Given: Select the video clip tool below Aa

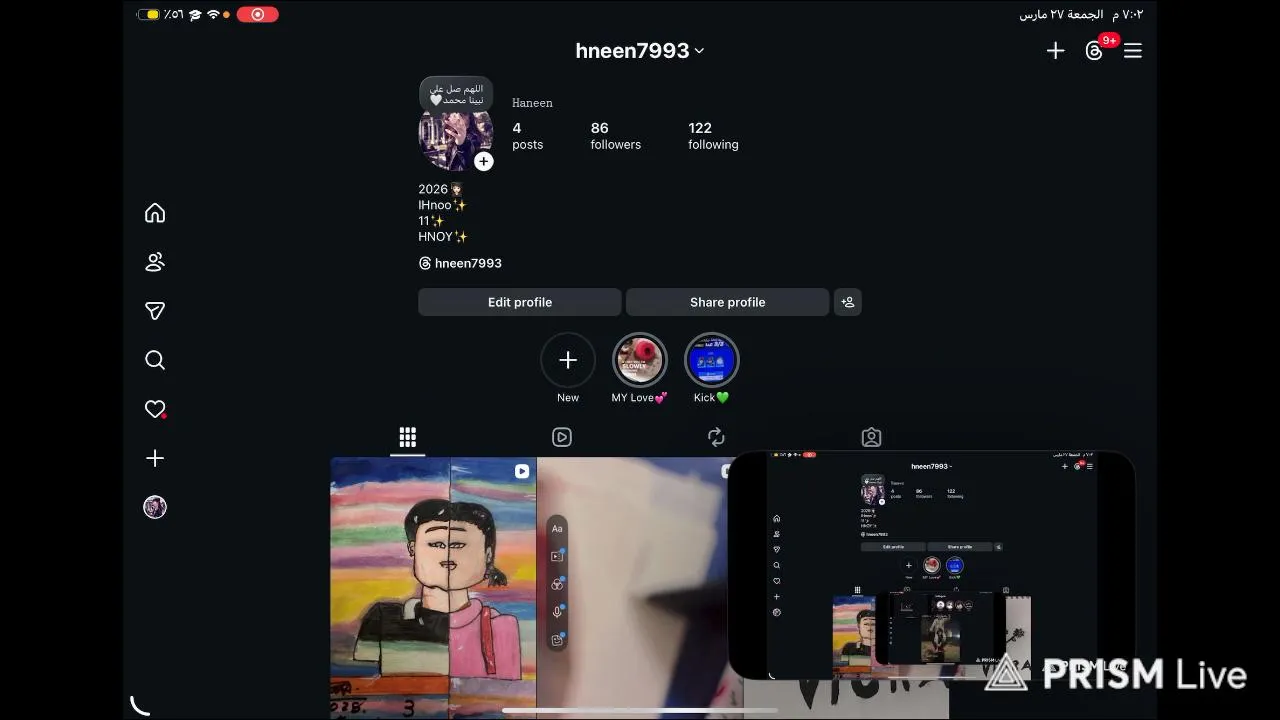Looking at the screenshot, I should (557, 556).
